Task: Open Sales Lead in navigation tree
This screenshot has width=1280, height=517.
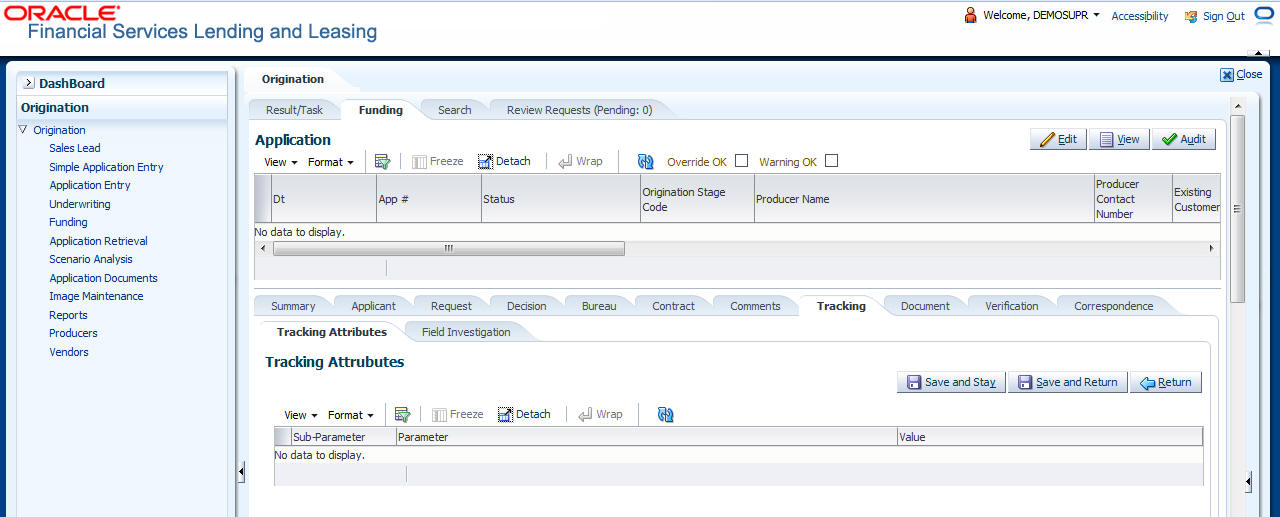Action: [75, 148]
